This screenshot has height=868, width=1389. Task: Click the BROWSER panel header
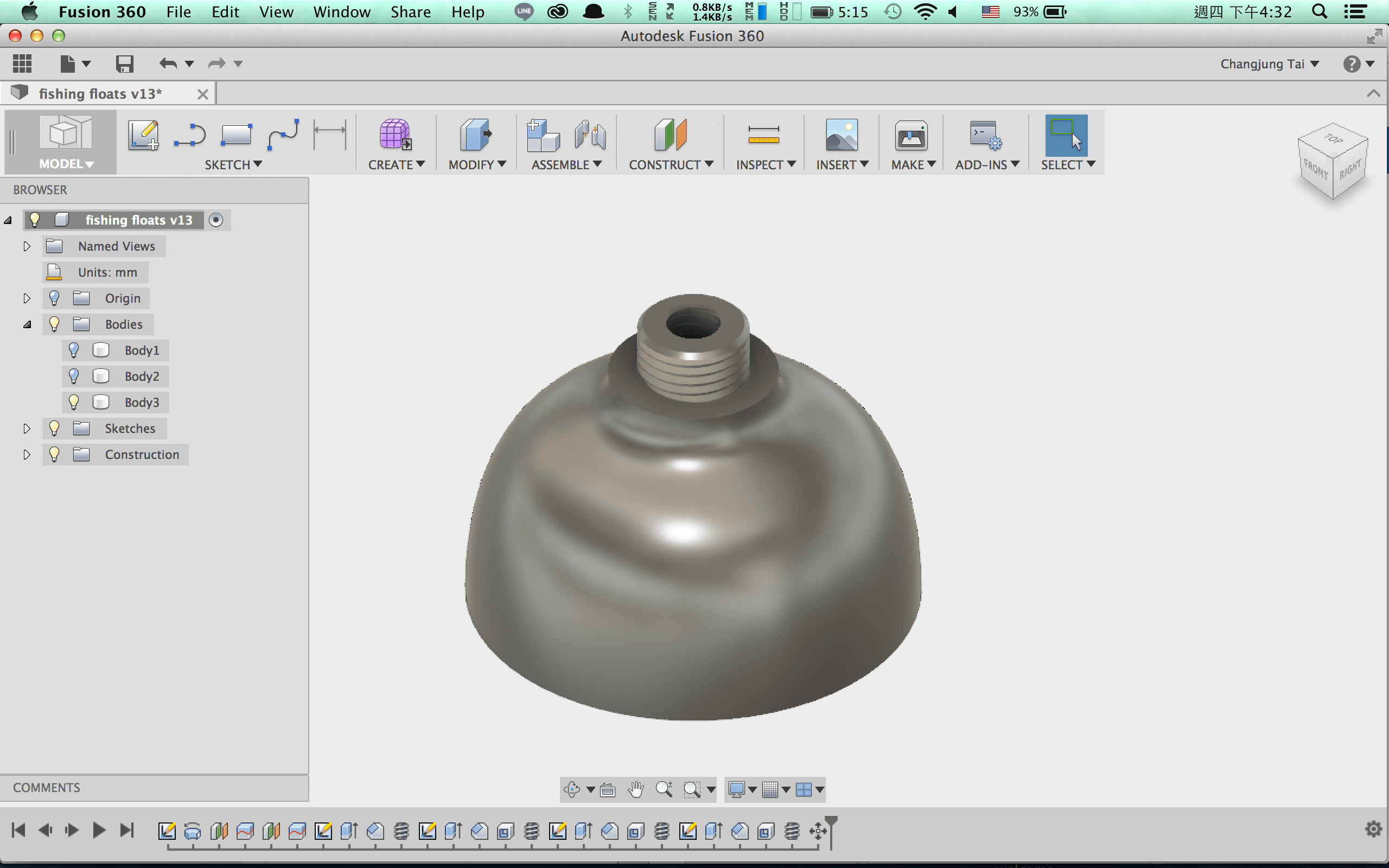click(x=154, y=190)
